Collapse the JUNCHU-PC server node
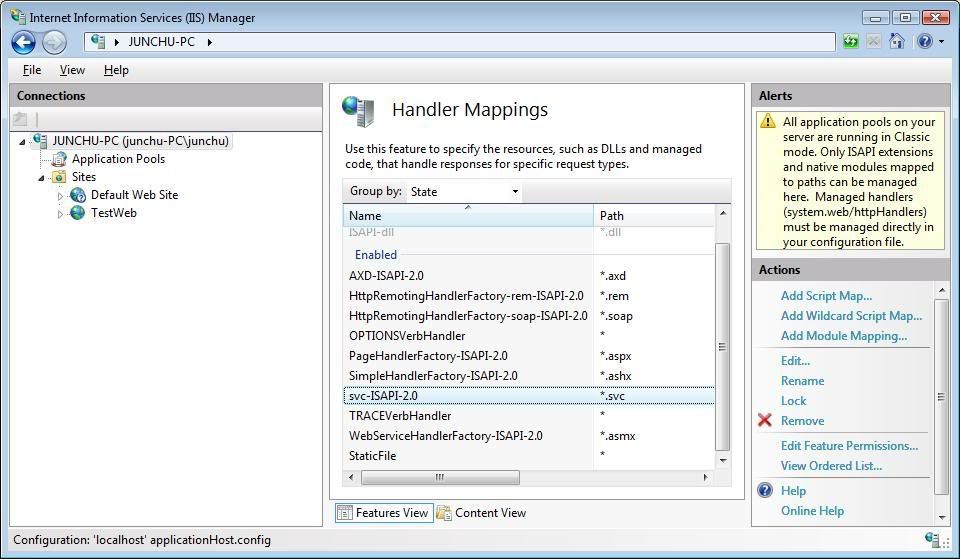The width and height of the screenshot is (960, 559). (x=22, y=142)
